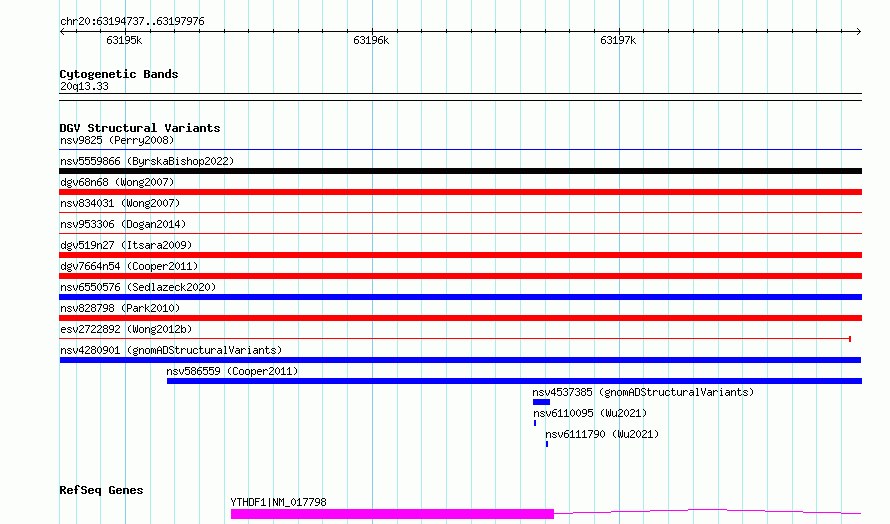Click the magenta YTHDF1 exon block

(x=392, y=514)
